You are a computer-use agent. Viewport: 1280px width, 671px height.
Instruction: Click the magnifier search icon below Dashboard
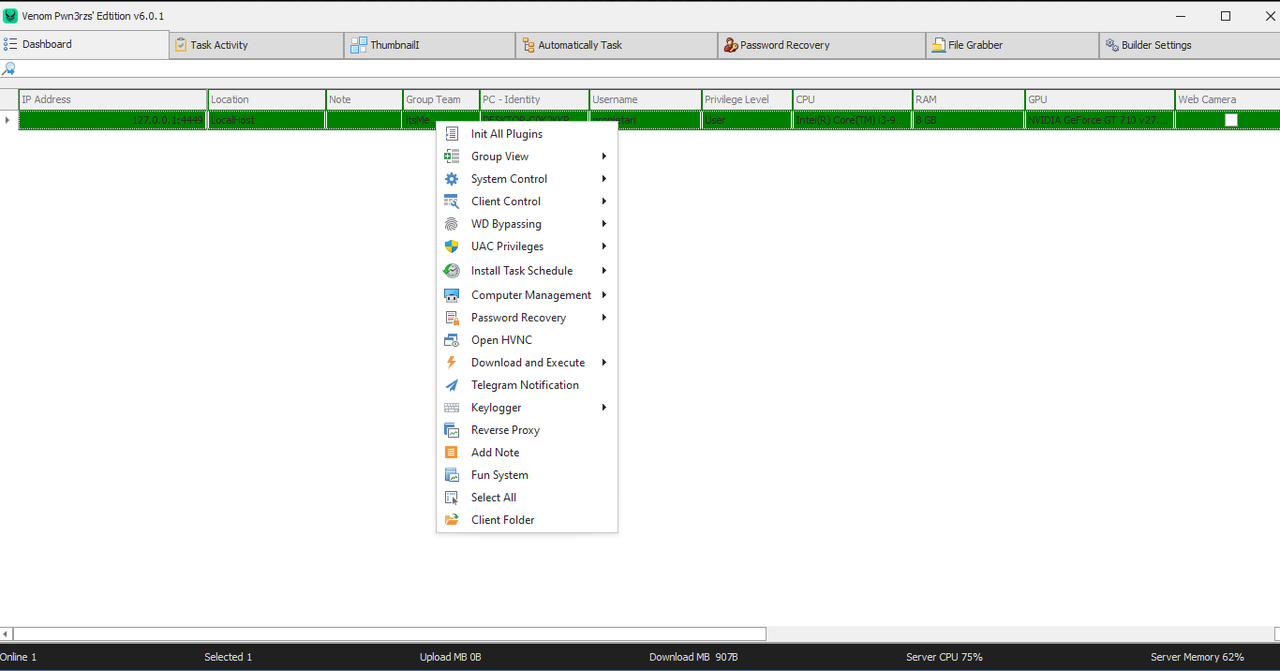9,69
